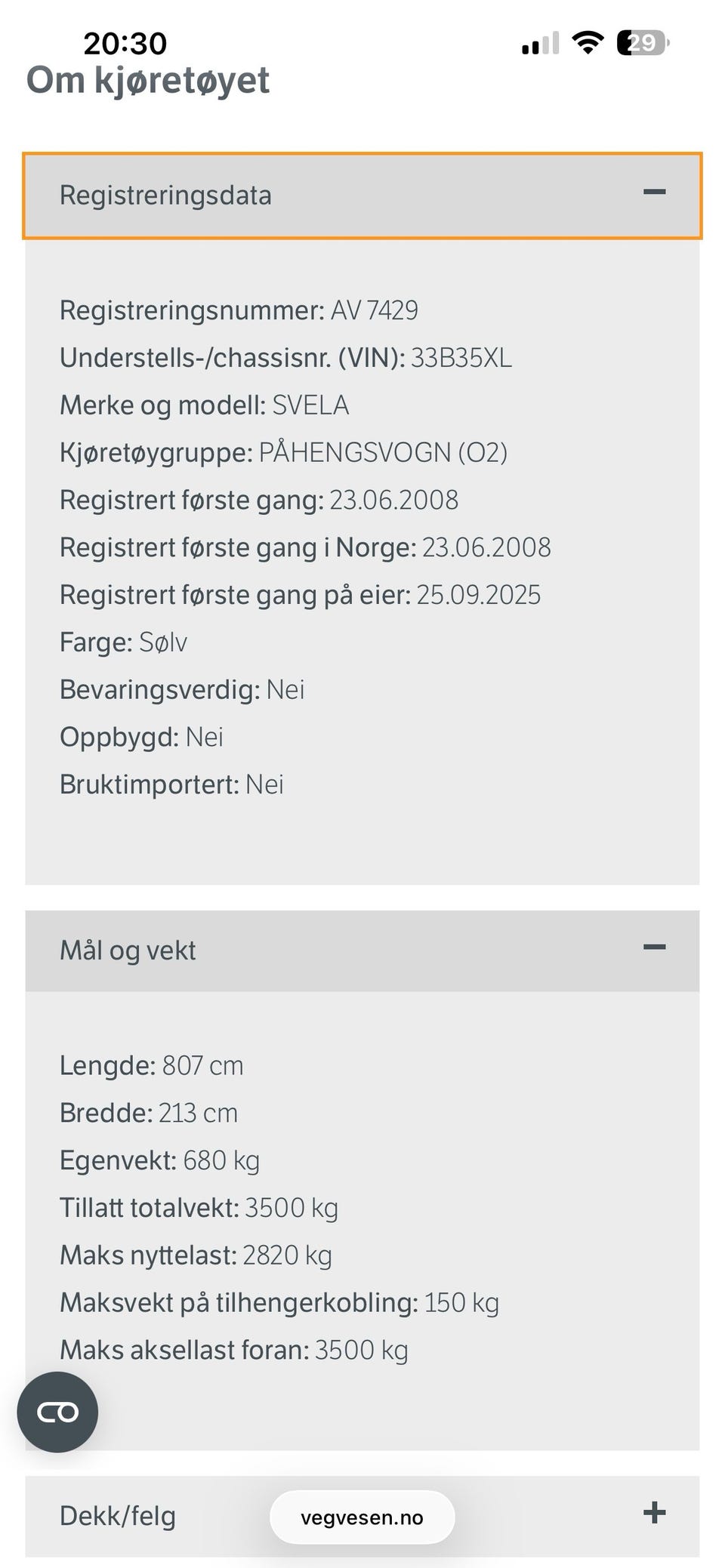This screenshot has height=1568, width=725.
Task: Tap the Kjøretøygruppe PÅHENGSVOGN (O2) row
Action: (x=283, y=453)
